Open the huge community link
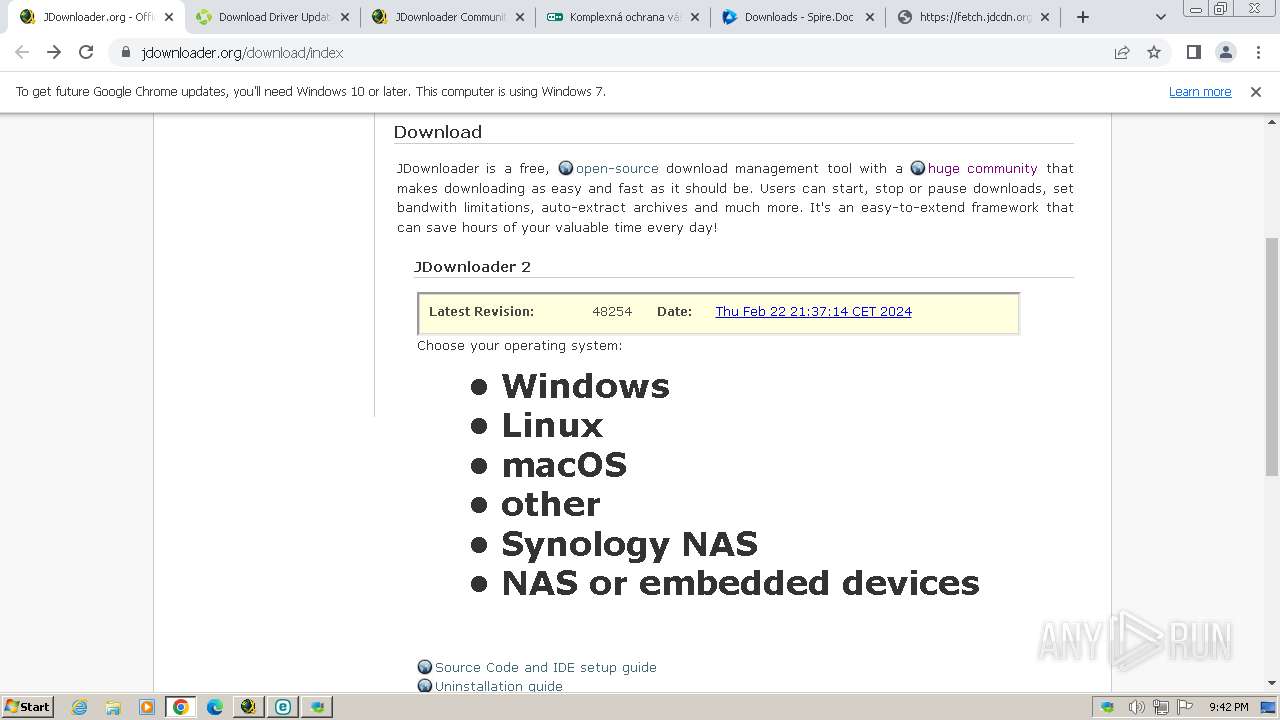The height and width of the screenshot is (720, 1280). [x=982, y=168]
